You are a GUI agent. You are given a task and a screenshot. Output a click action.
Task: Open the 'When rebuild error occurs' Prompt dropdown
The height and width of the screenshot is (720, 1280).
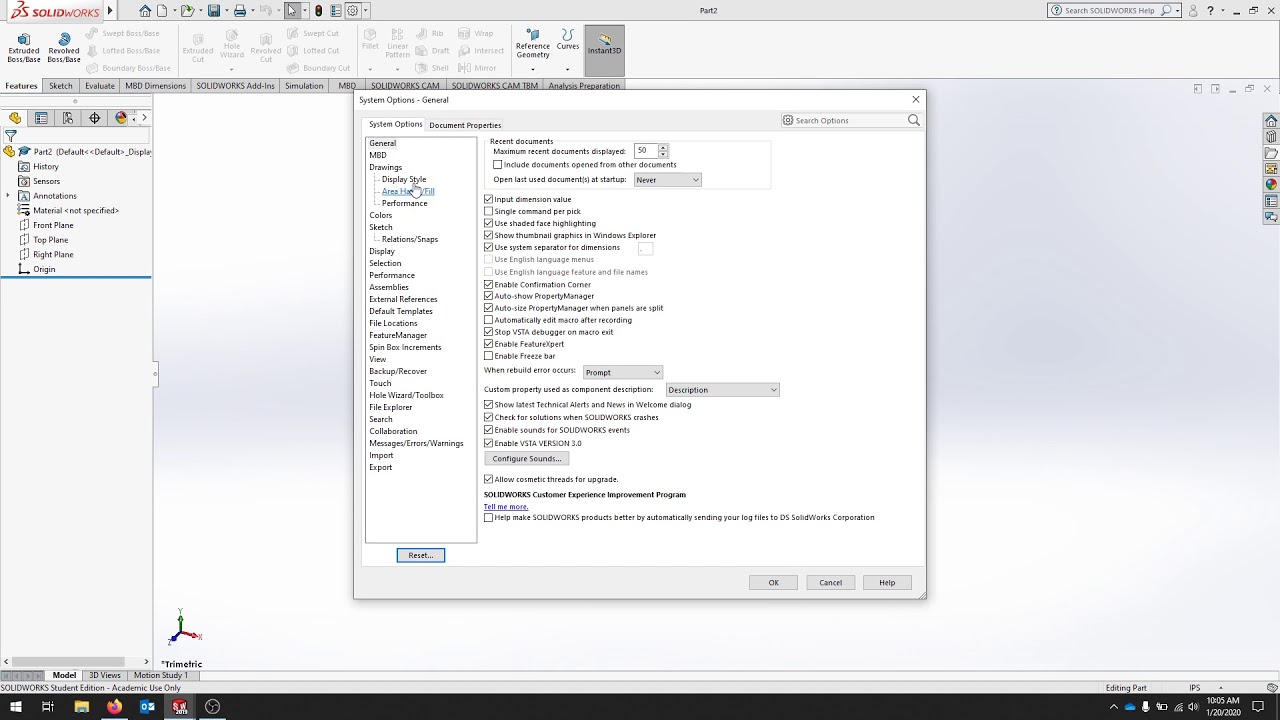click(622, 372)
